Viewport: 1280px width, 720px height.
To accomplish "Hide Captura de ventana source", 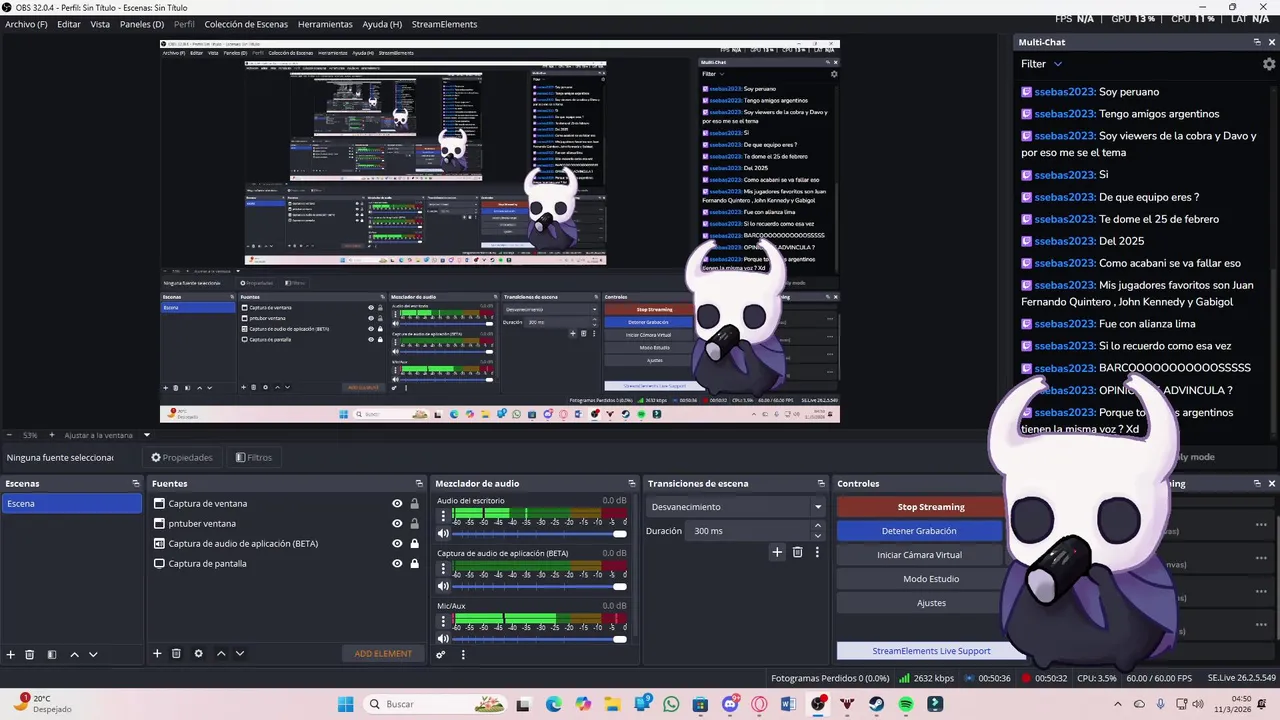I will coord(397,504).
